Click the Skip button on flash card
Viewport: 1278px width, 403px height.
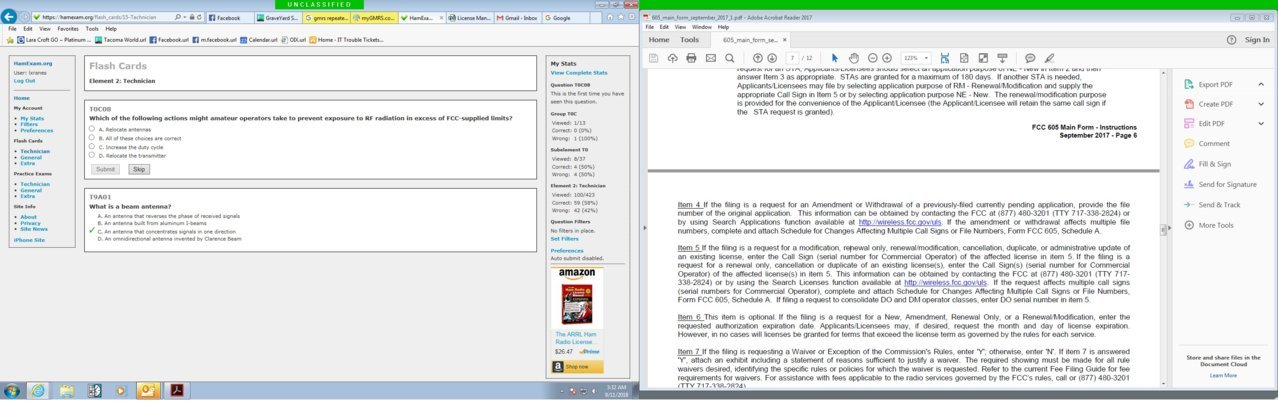[139, 170]
